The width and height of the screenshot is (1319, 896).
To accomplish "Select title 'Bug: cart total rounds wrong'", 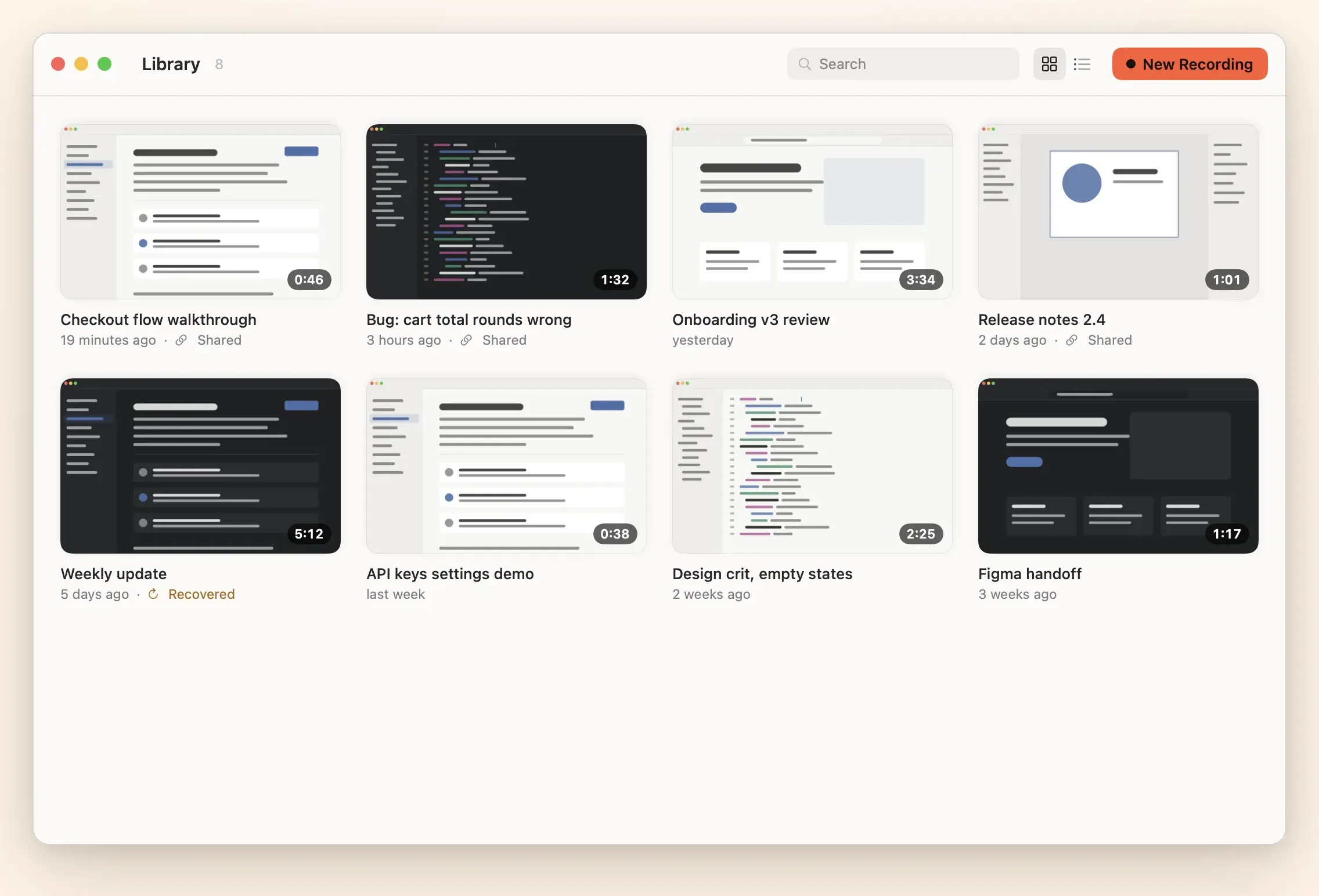I will (469, 320).
